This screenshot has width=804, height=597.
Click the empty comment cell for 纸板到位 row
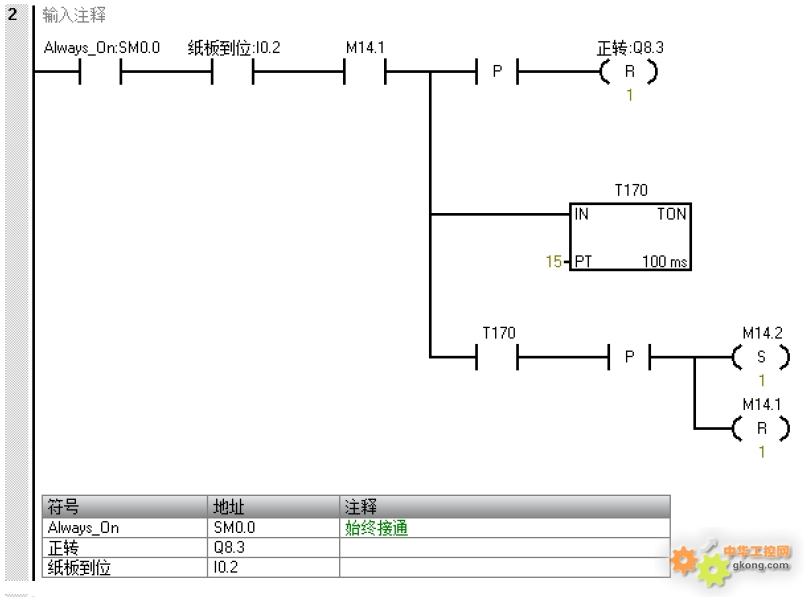click(x=505, y=568)
